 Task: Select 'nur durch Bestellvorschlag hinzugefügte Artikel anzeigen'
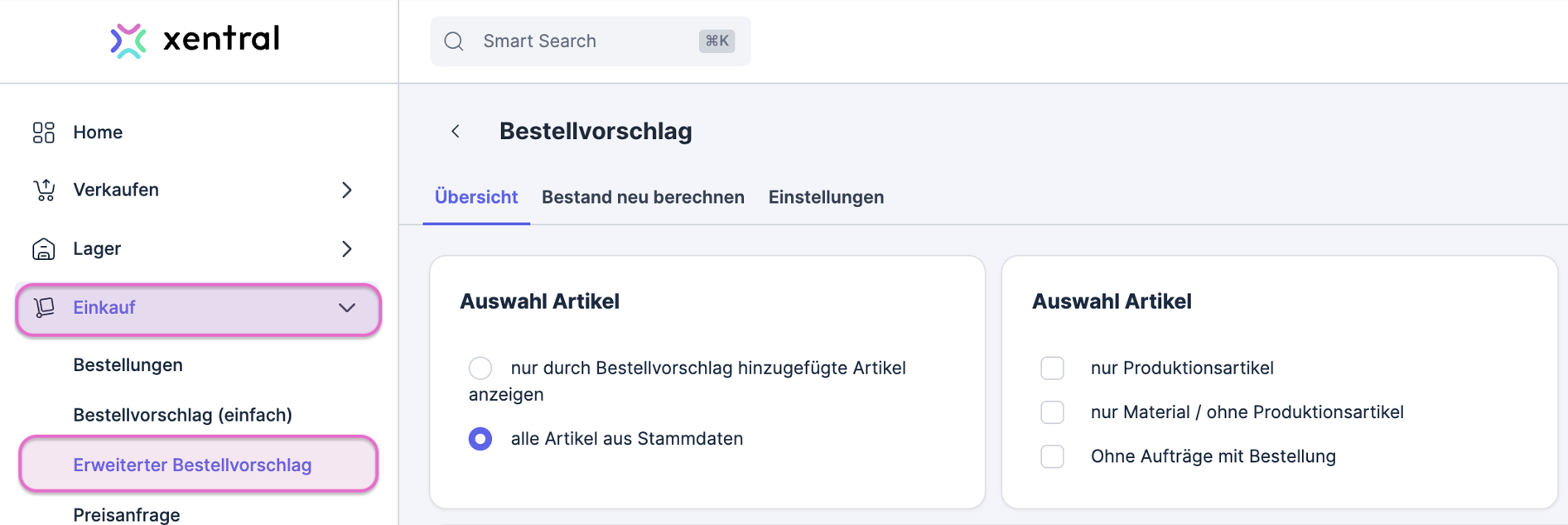pos(480,368)
